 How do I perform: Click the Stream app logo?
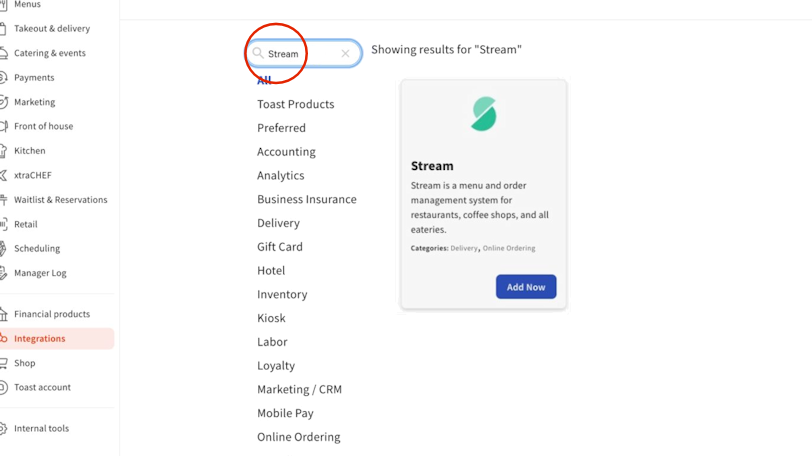tap(484, 114)
